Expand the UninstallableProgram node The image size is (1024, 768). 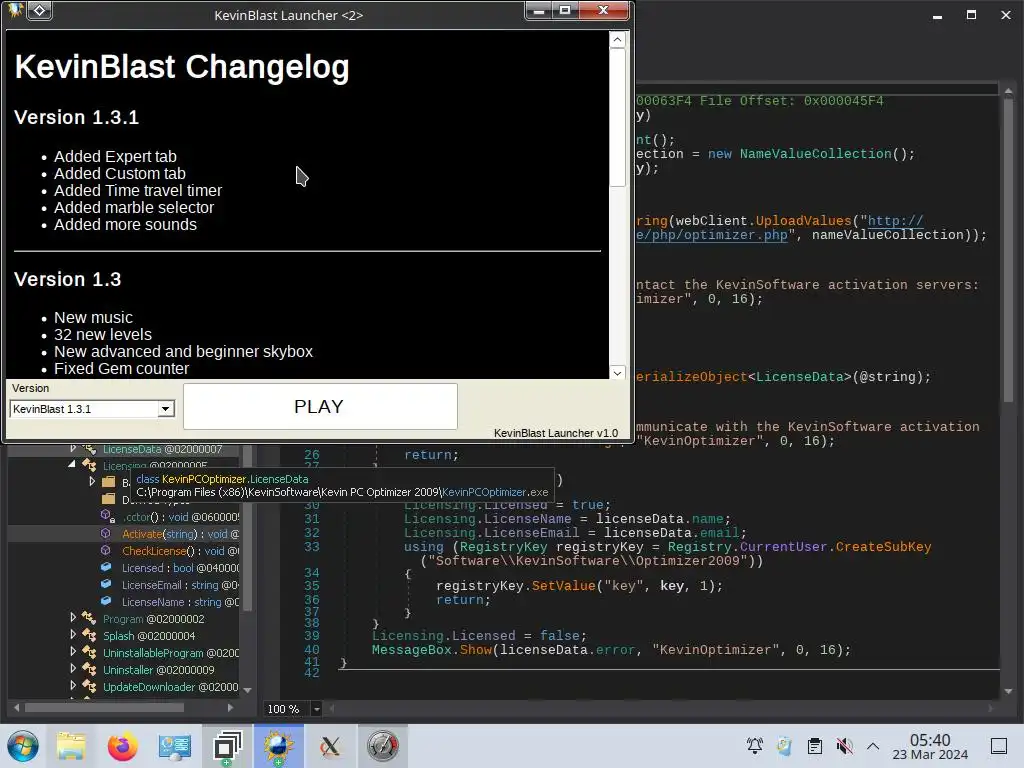[x=73, y=651]
